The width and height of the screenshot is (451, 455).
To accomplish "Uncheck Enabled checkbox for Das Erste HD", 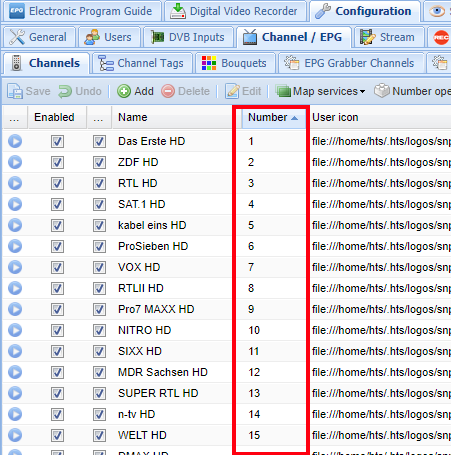I will click(x=57, y=141).
